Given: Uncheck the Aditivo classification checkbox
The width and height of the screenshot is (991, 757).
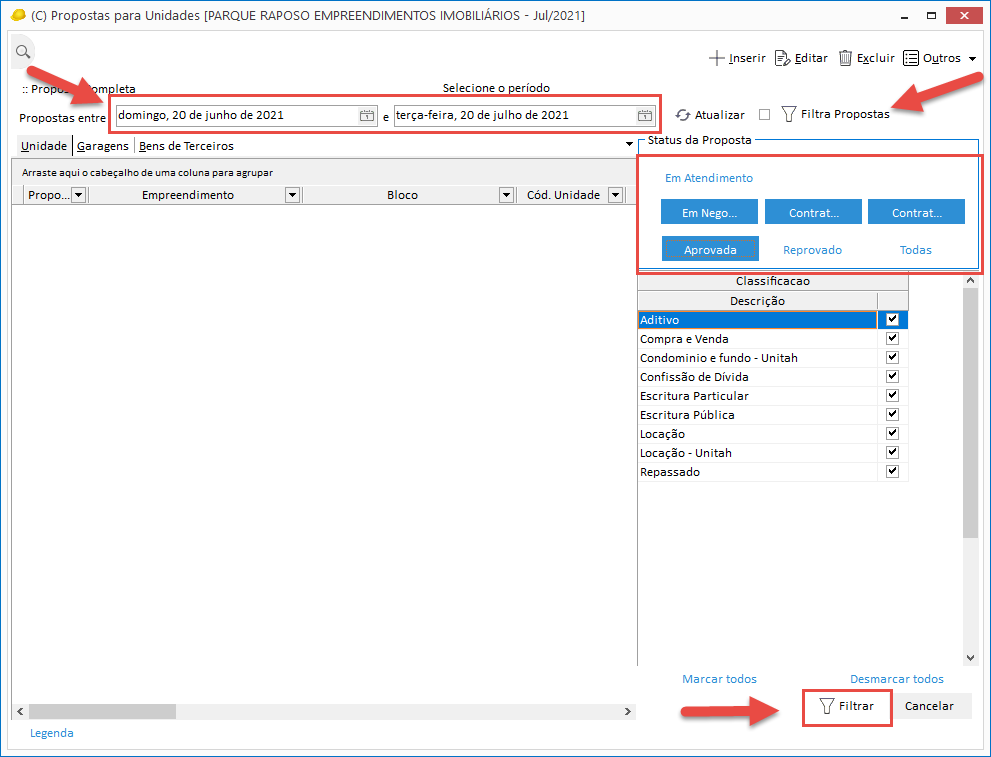Looking at the screenshot, I should (892, 319).
